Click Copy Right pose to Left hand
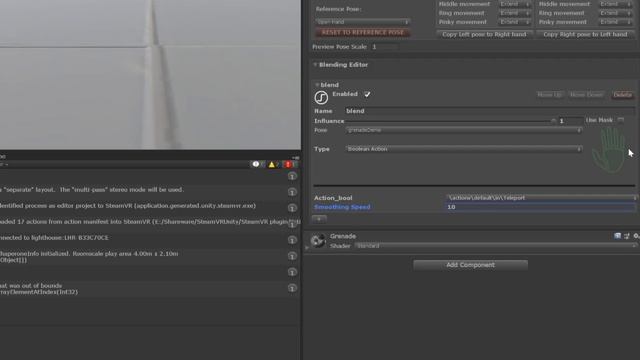 click(x=585, y=34)
